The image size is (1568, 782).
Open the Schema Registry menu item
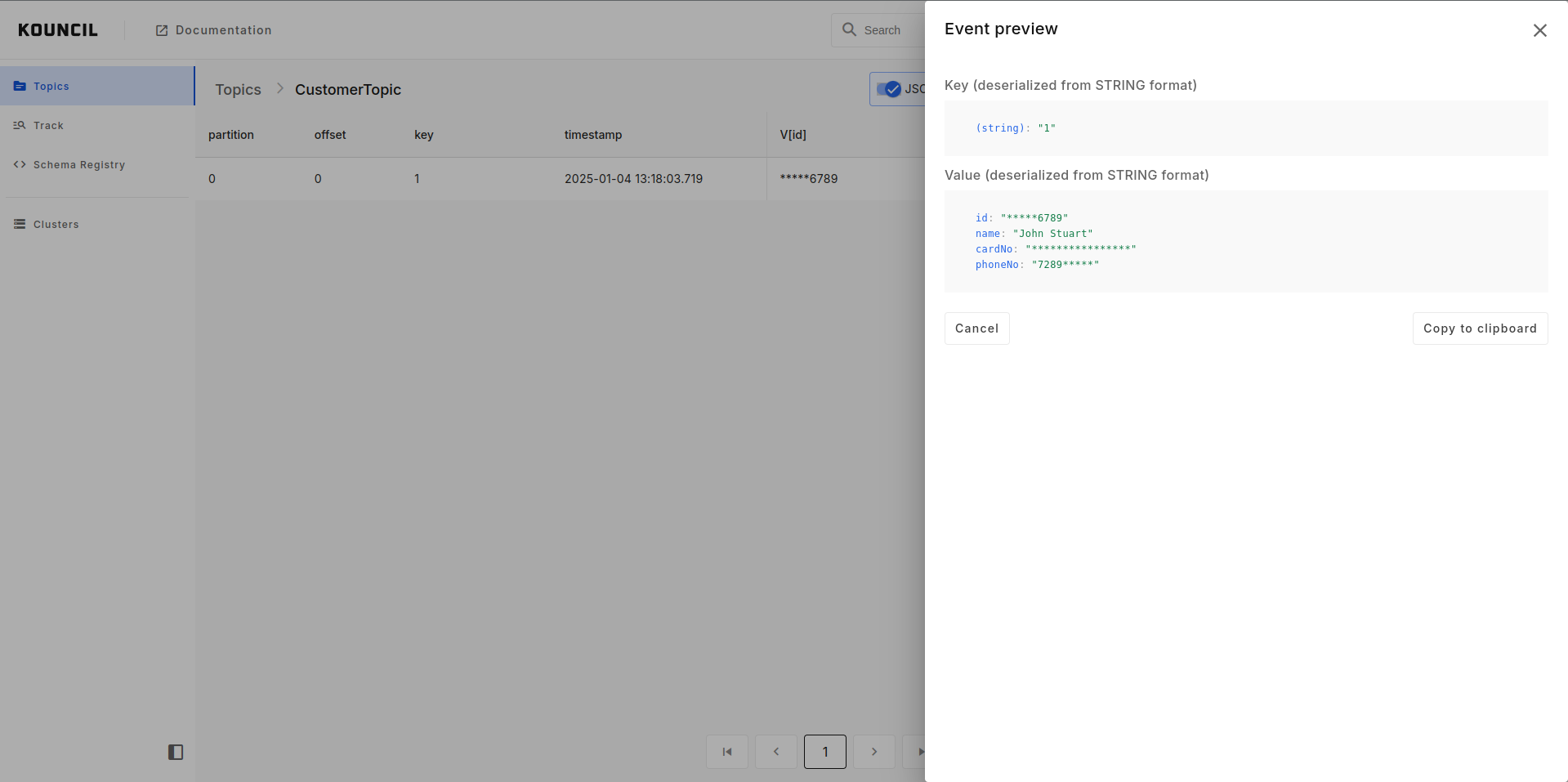[x=79, y=165]
